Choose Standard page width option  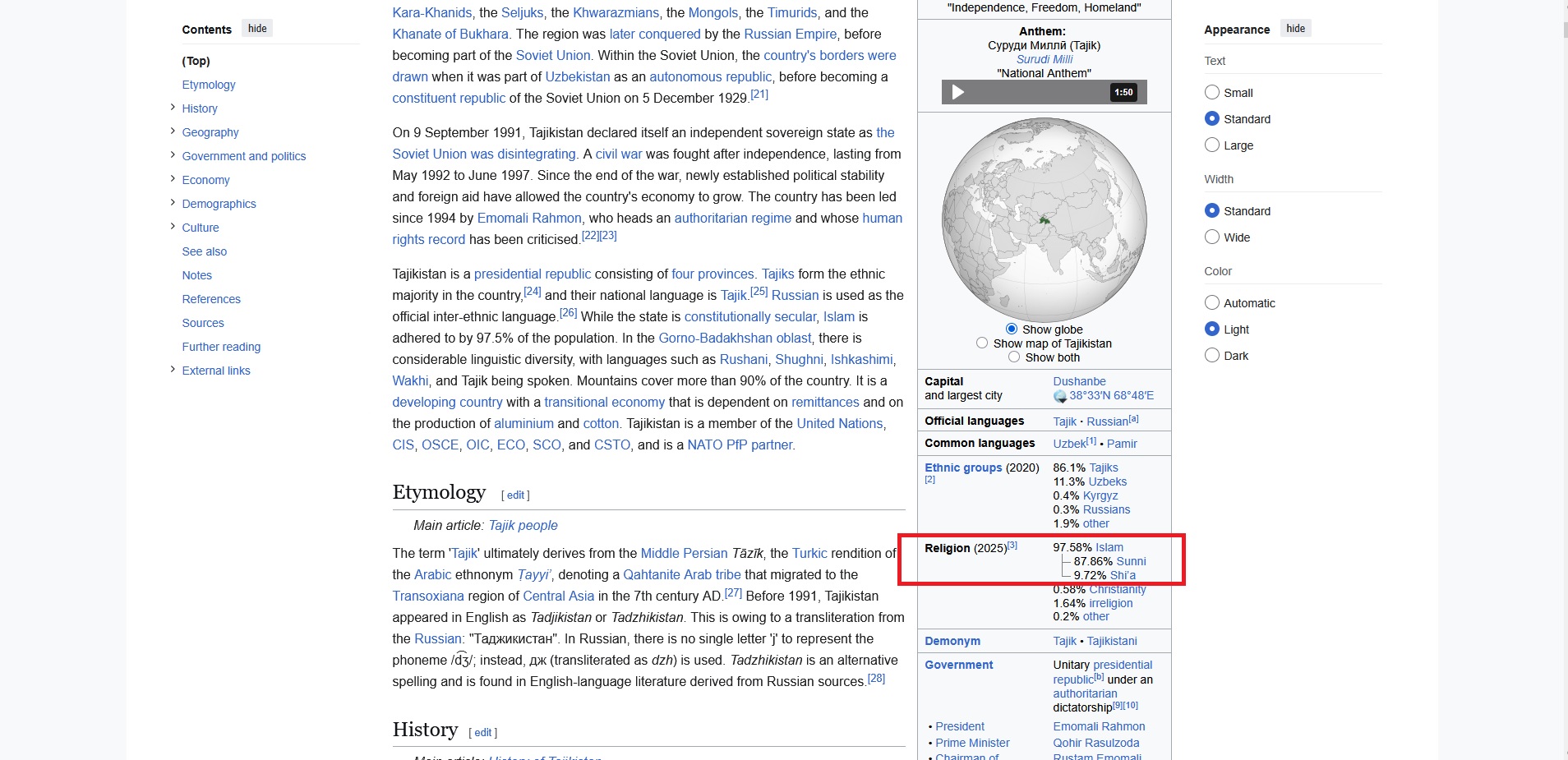[x=1211, y=210]
